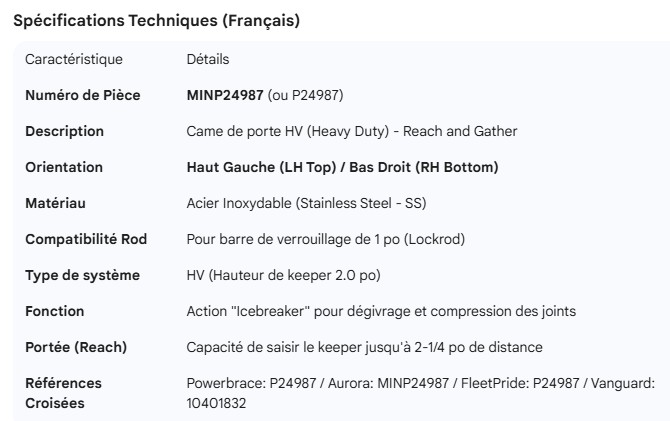Select the "Fonction" row label
The image size is (670, 421).
point(55,312)
